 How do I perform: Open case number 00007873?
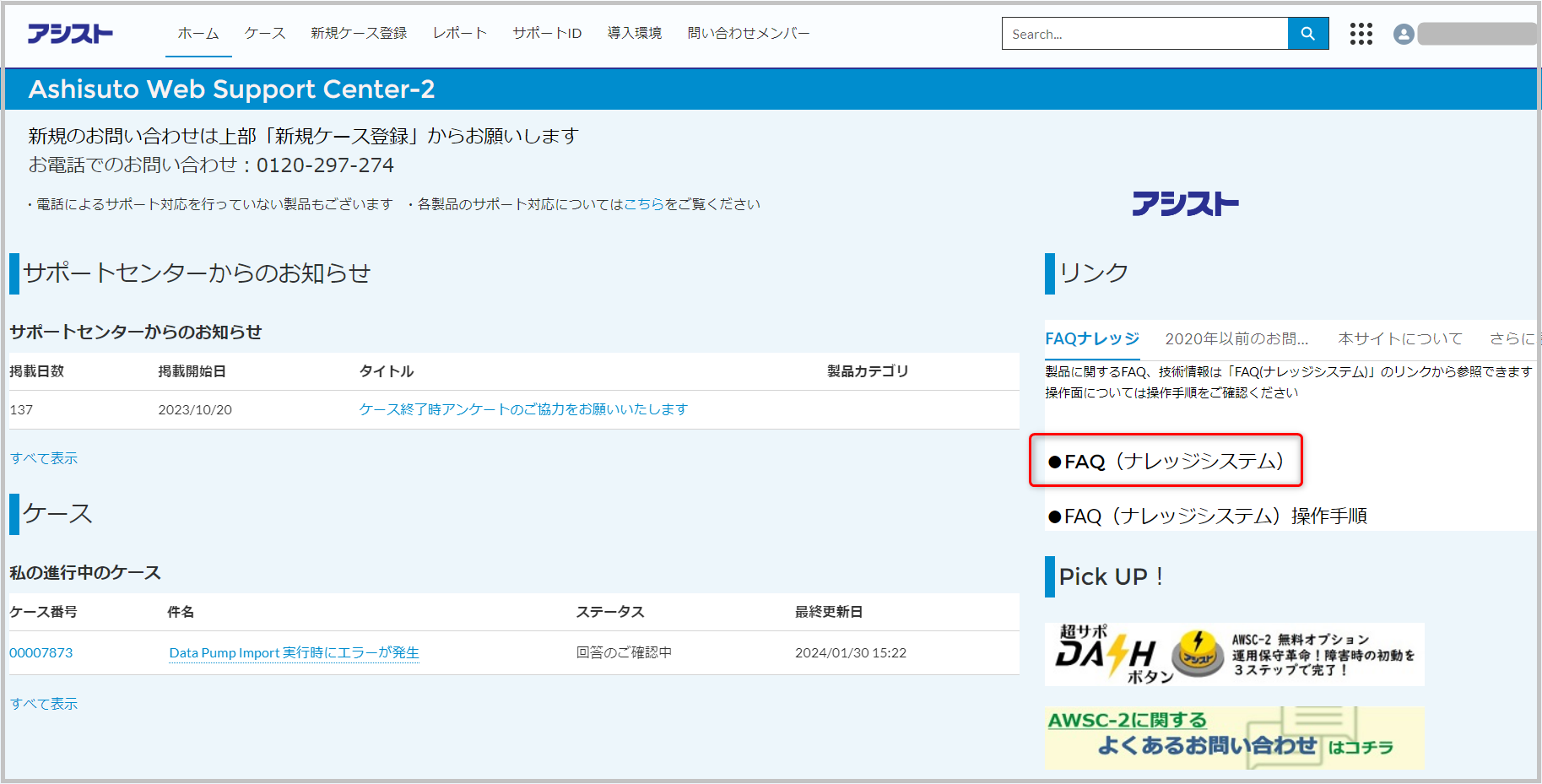[x=41, y=653]
